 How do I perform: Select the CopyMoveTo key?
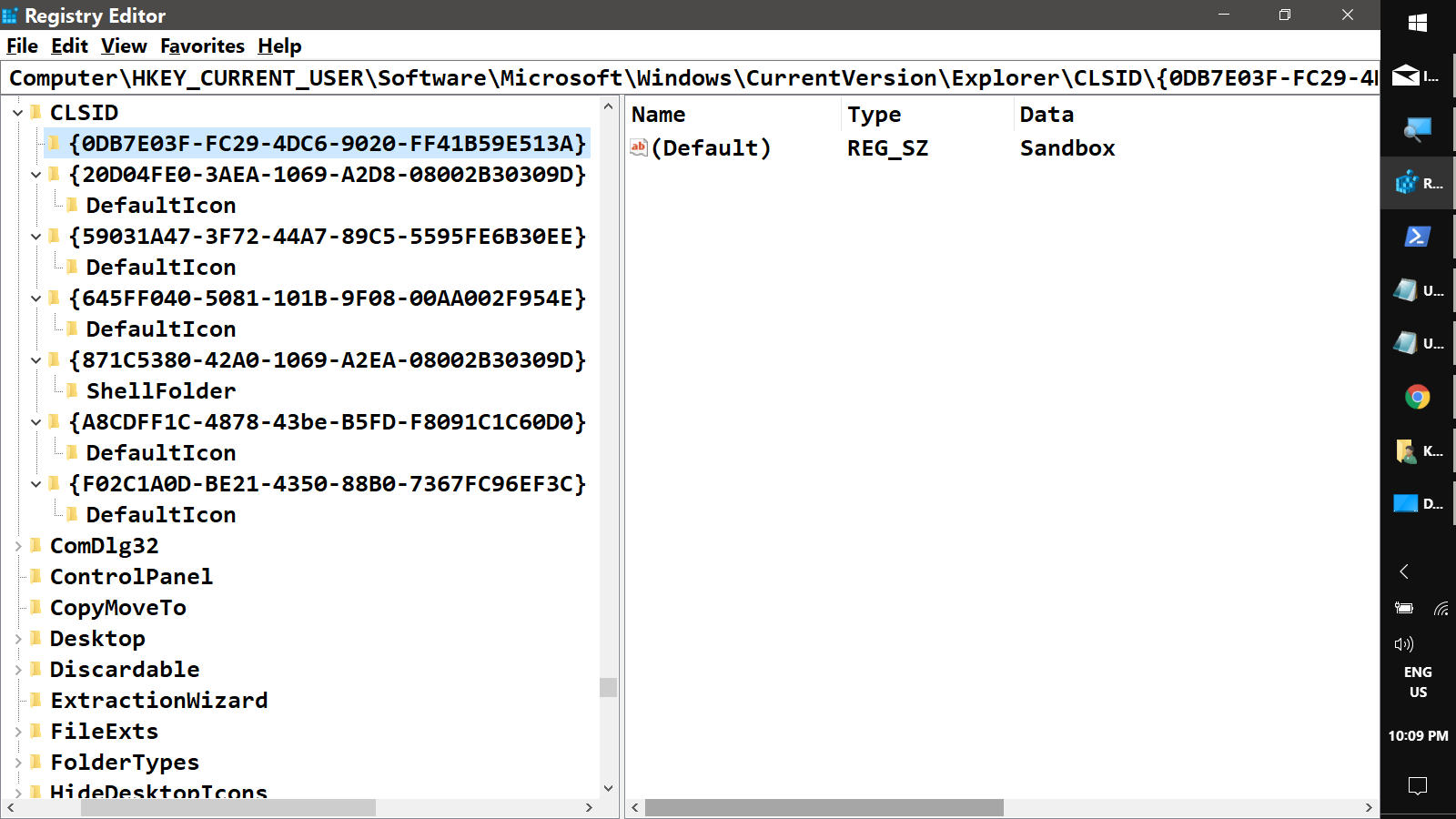click(x=118, y=608)
